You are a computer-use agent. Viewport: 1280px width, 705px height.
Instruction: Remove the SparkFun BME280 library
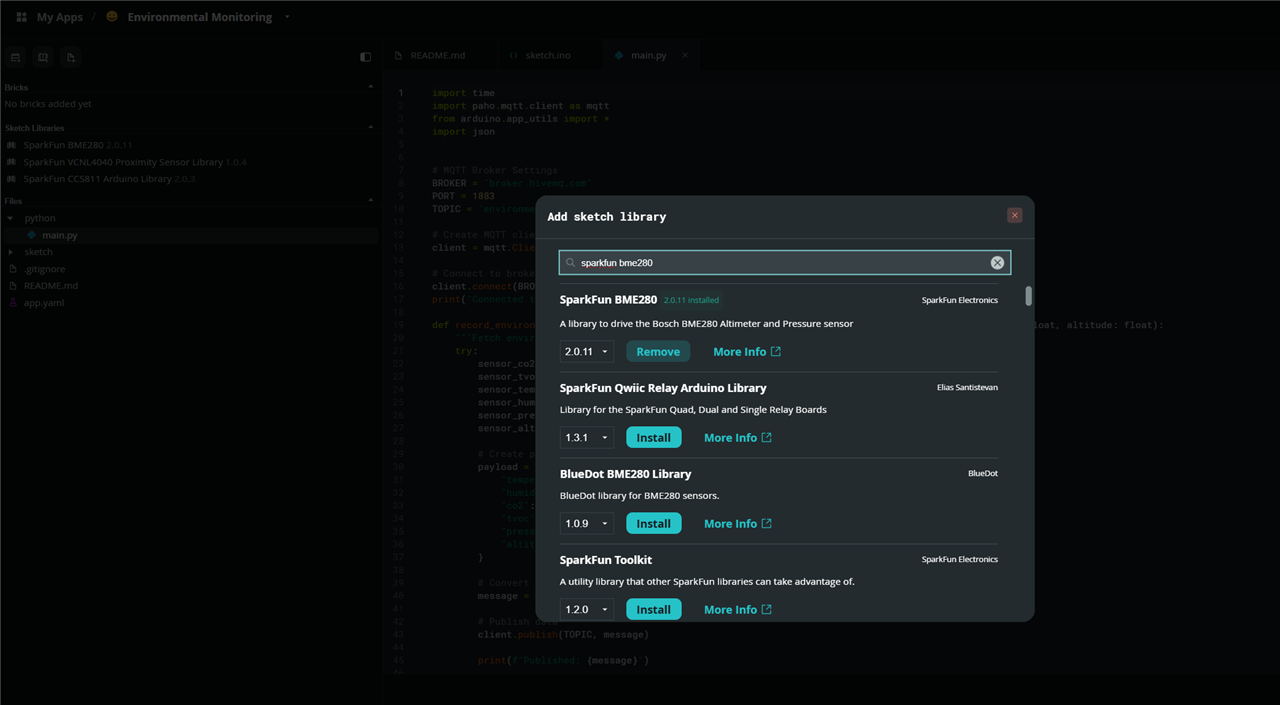(658, 352)
